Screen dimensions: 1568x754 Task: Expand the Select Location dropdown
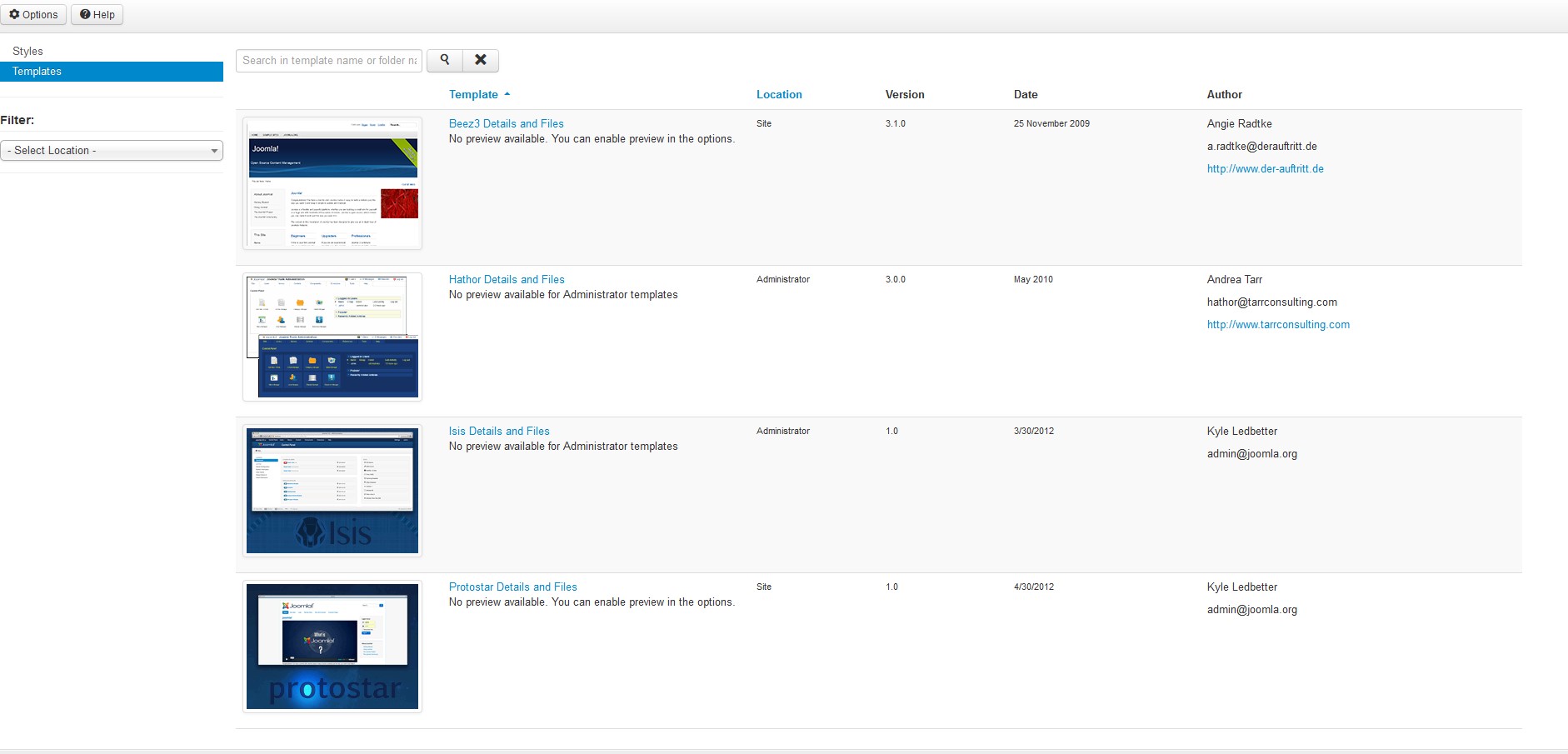(x=112, y=150)
